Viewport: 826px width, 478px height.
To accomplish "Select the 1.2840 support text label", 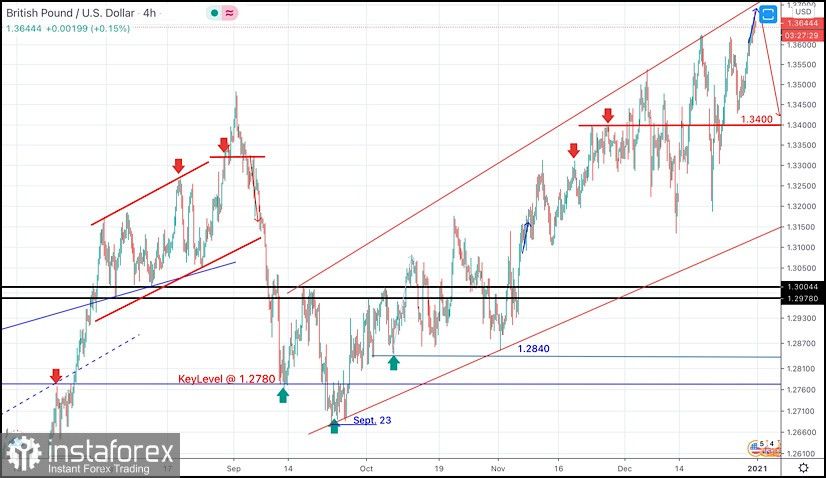I will (x=533, y=348).
